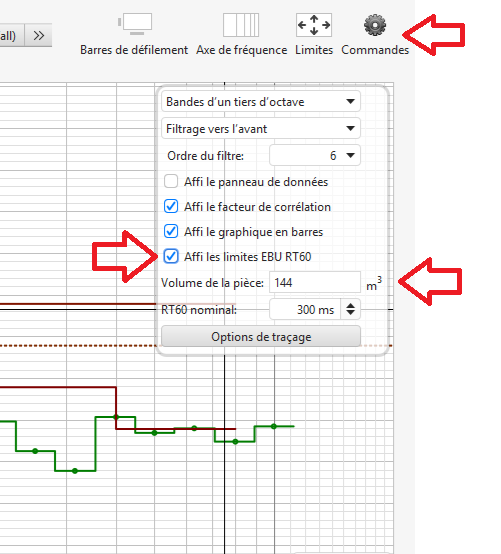Uncheck Affi le facteur de corrélation
Screen dimensions: 501x554
171,206
